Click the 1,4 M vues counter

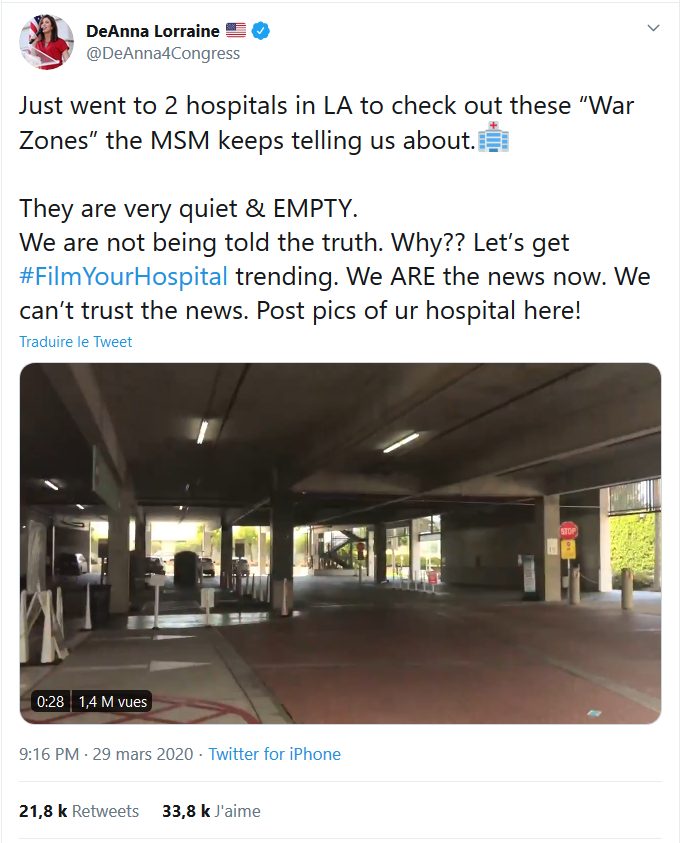pyautogui.click(x=112, y=702)
